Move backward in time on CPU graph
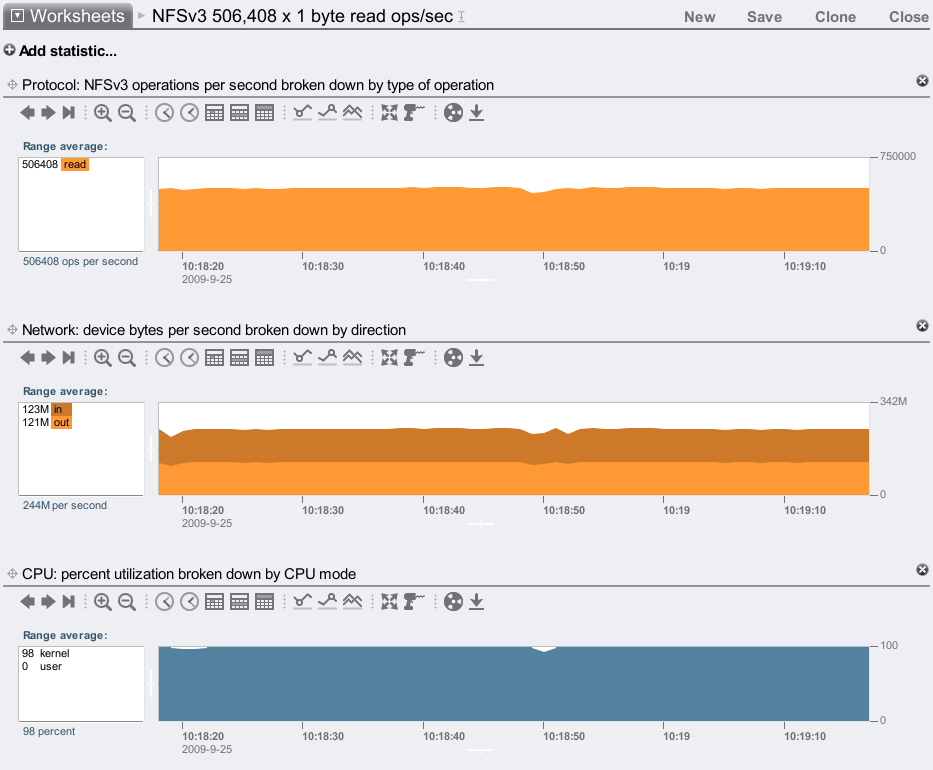Screen dimensions: 933x770 [x=27, y=601]
